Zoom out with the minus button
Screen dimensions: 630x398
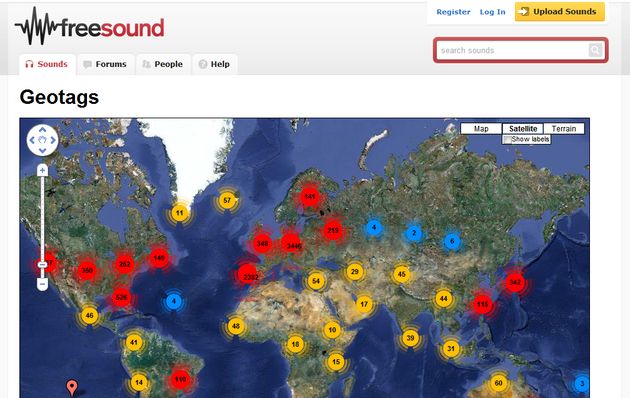click(43, 284)
